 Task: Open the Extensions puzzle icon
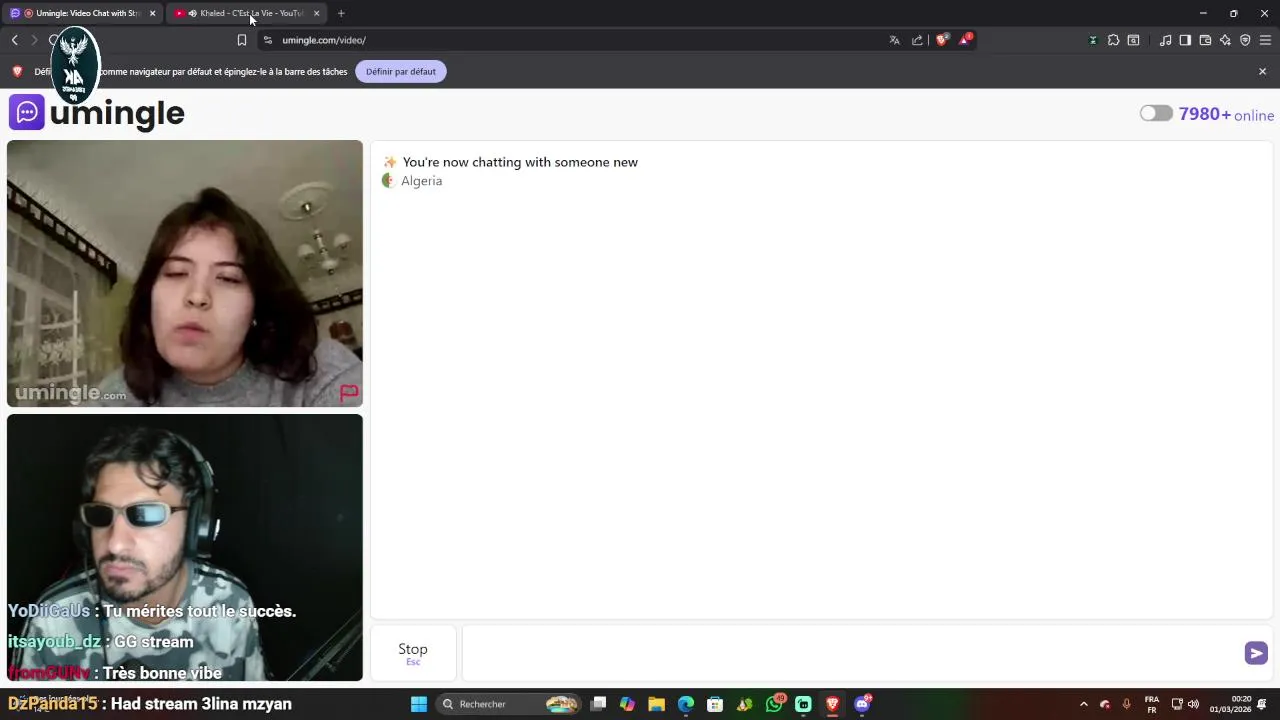(1113, 40)
